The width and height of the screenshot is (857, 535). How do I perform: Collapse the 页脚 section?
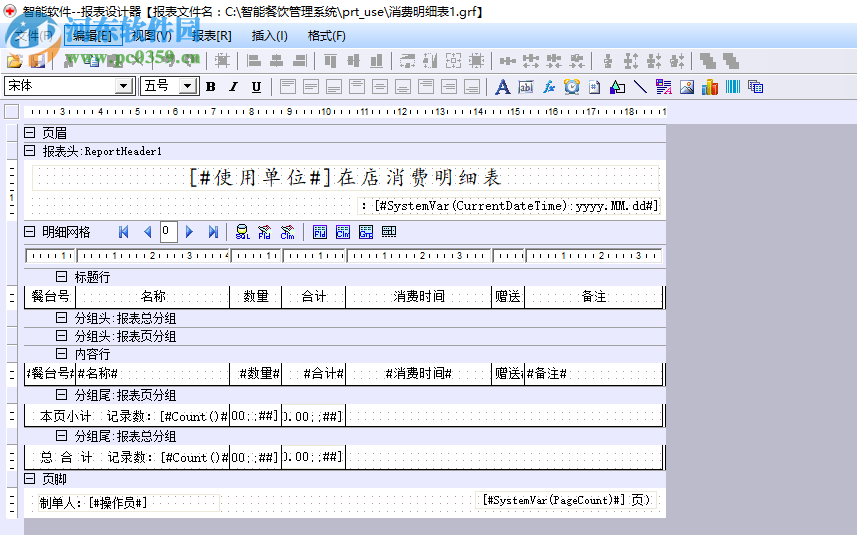point(30,479)
